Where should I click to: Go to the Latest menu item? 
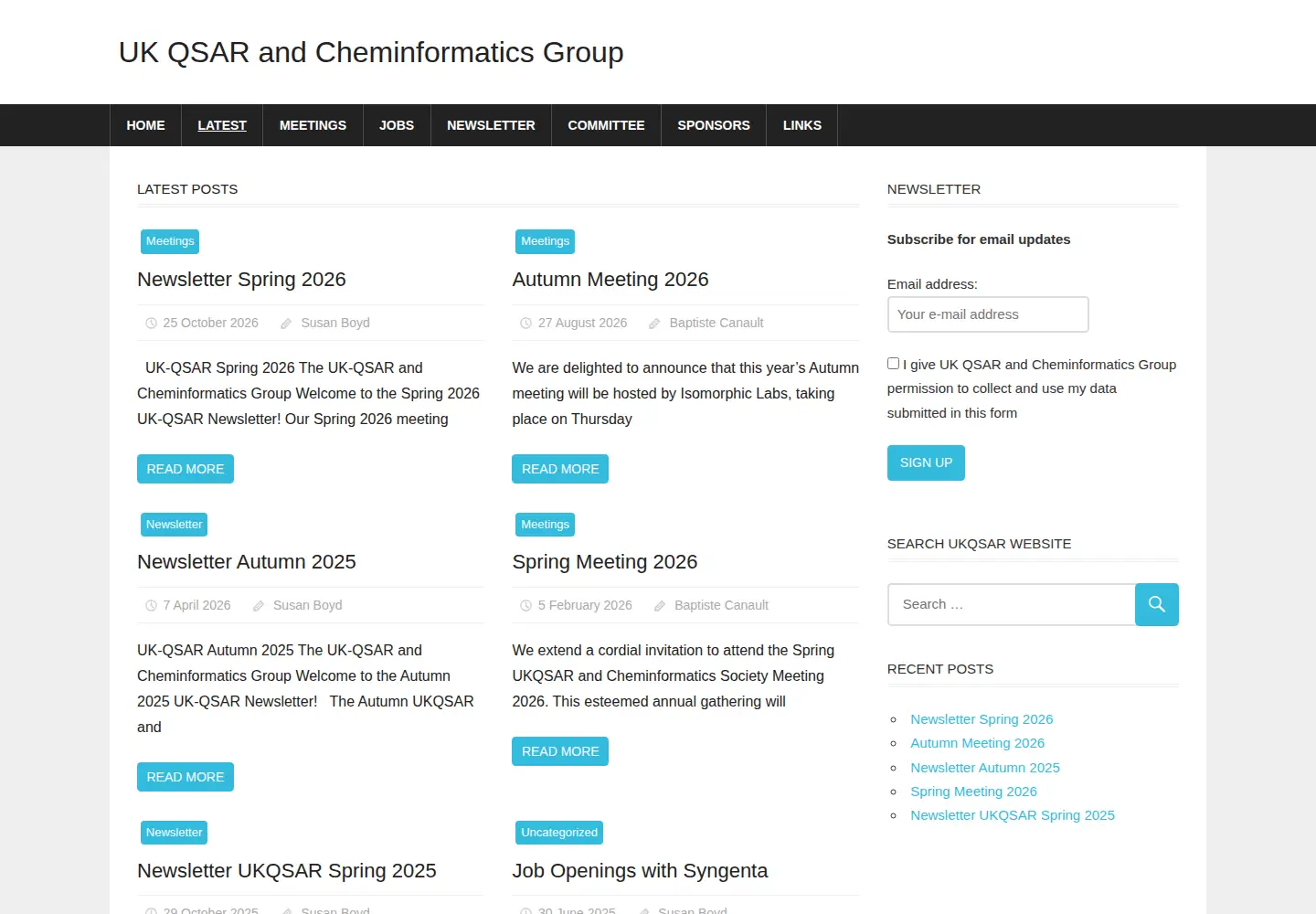222,125
